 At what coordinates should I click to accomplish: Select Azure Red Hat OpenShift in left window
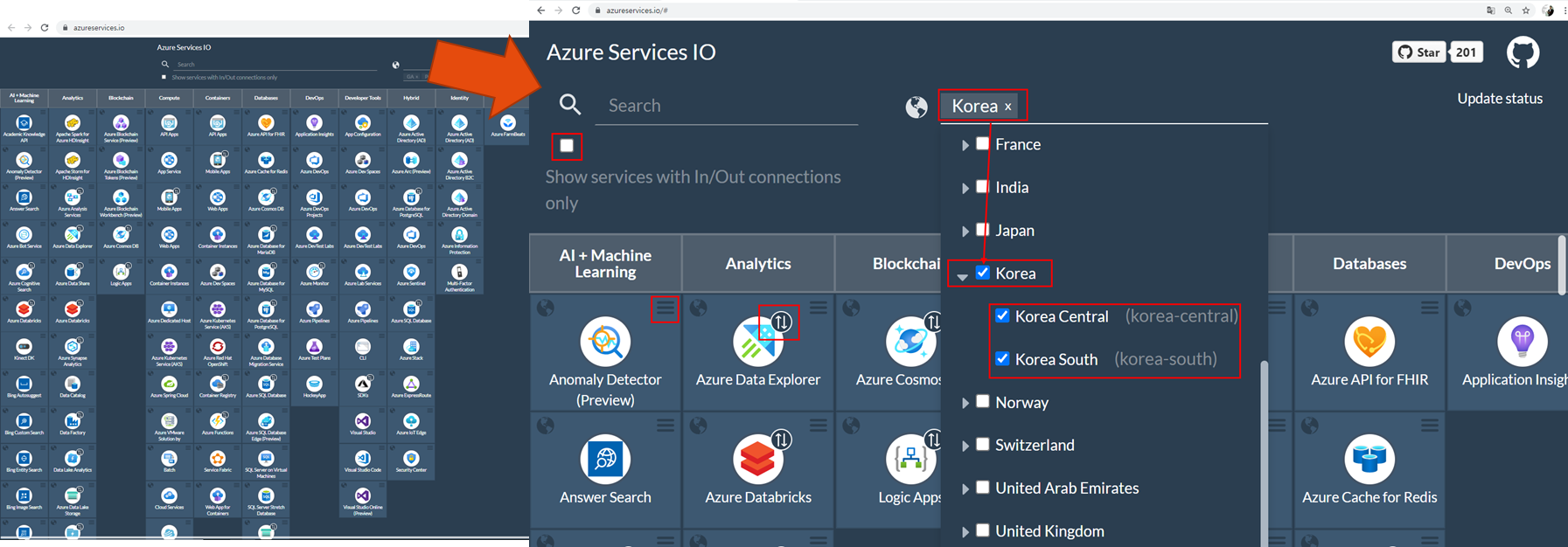tap(218, 352)
